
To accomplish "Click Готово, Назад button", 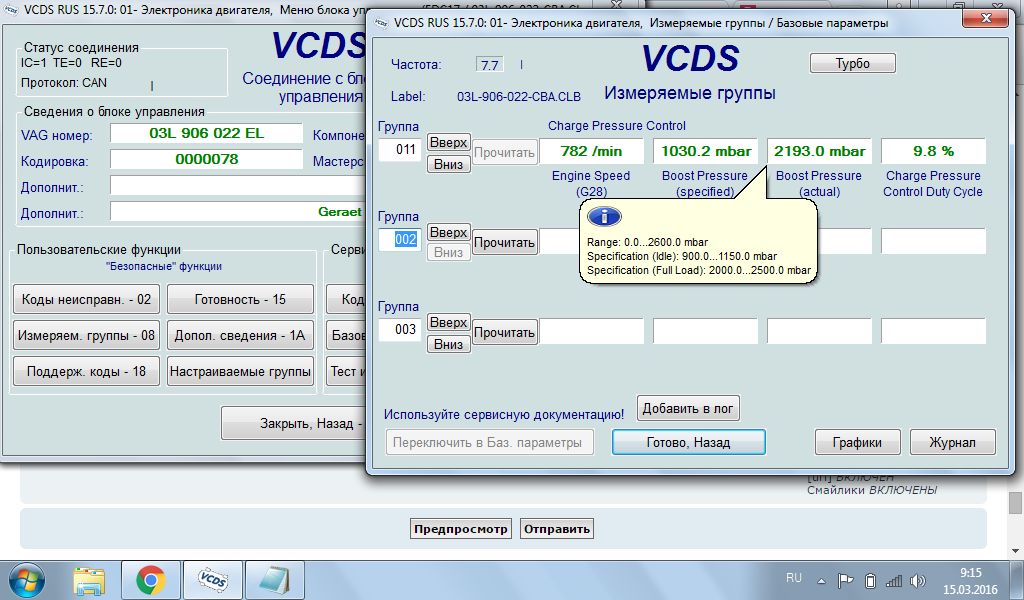I will point(688,442).
